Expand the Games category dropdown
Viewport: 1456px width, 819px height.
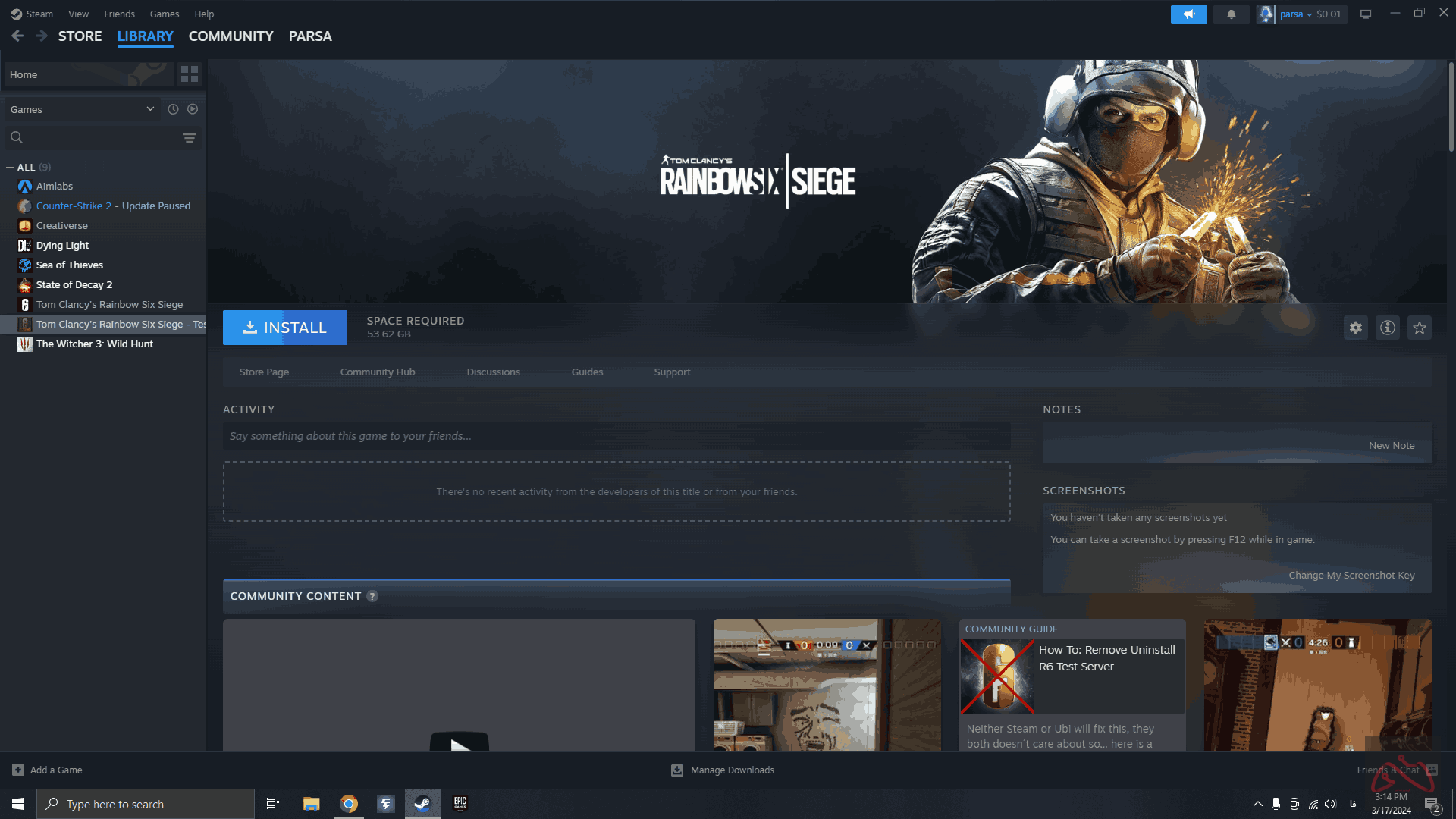[150, 109]
